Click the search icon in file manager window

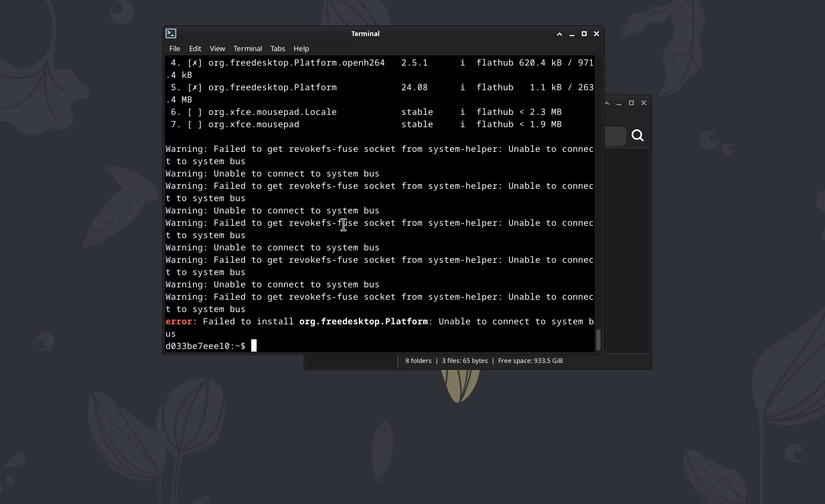[638, 136]
